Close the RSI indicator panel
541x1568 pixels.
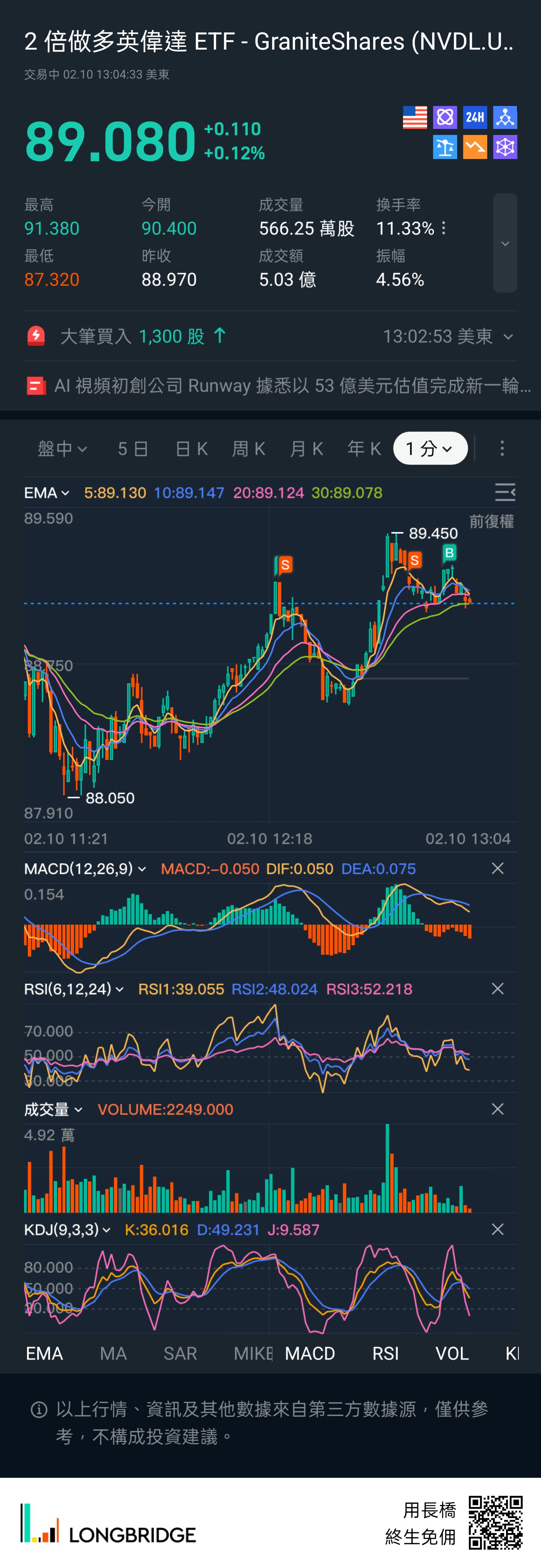497,988
